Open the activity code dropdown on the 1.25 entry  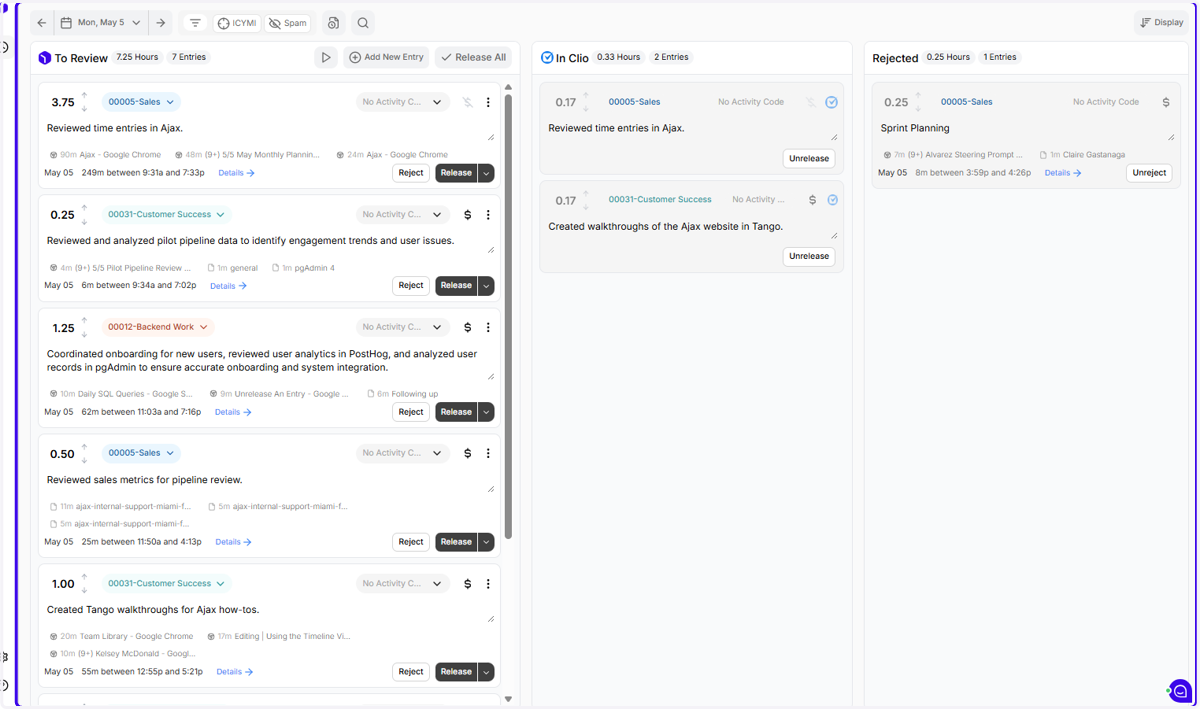[402, 327]
